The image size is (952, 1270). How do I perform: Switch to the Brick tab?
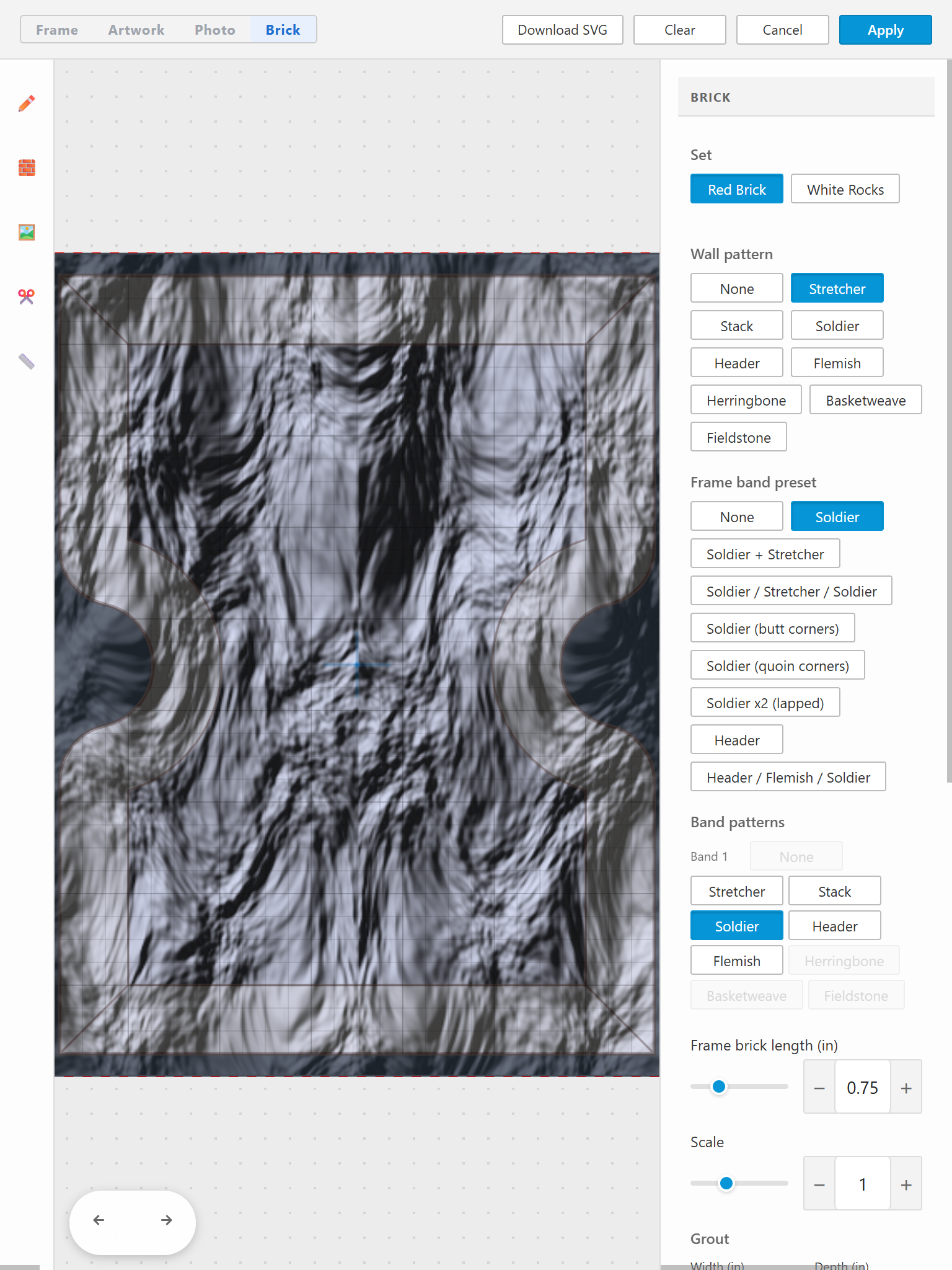pyautogui.click(x=283, y=30)
